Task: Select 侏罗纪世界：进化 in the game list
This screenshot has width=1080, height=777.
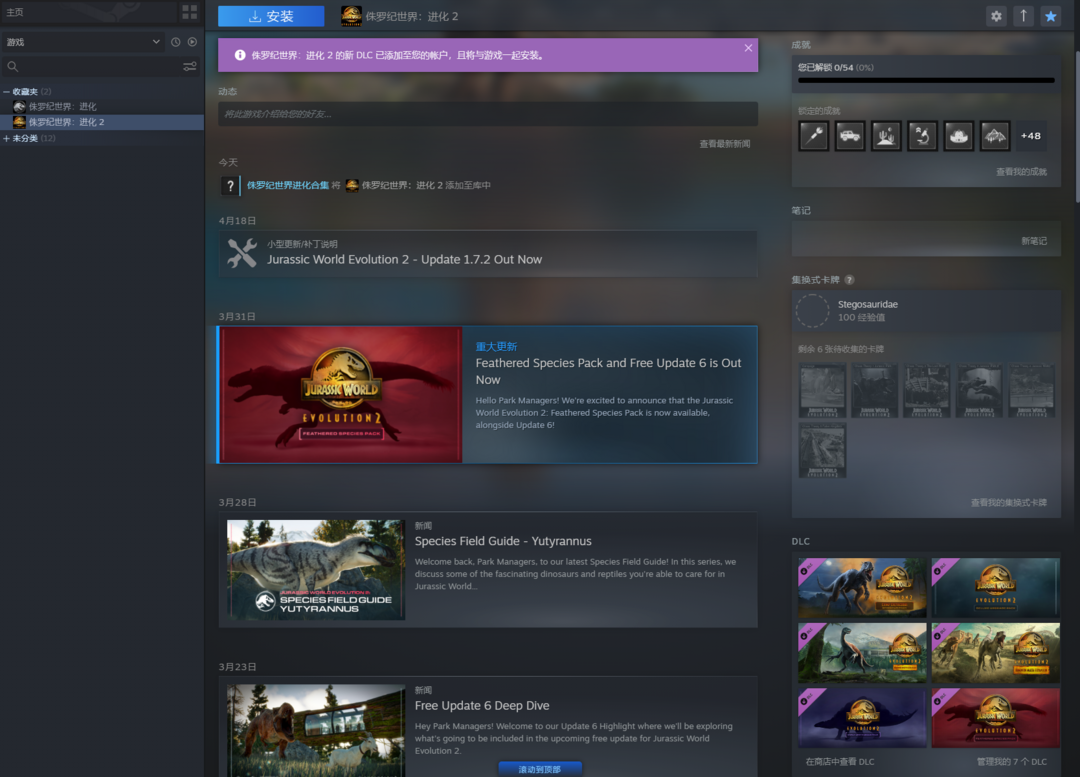Action: coord(62,107)
